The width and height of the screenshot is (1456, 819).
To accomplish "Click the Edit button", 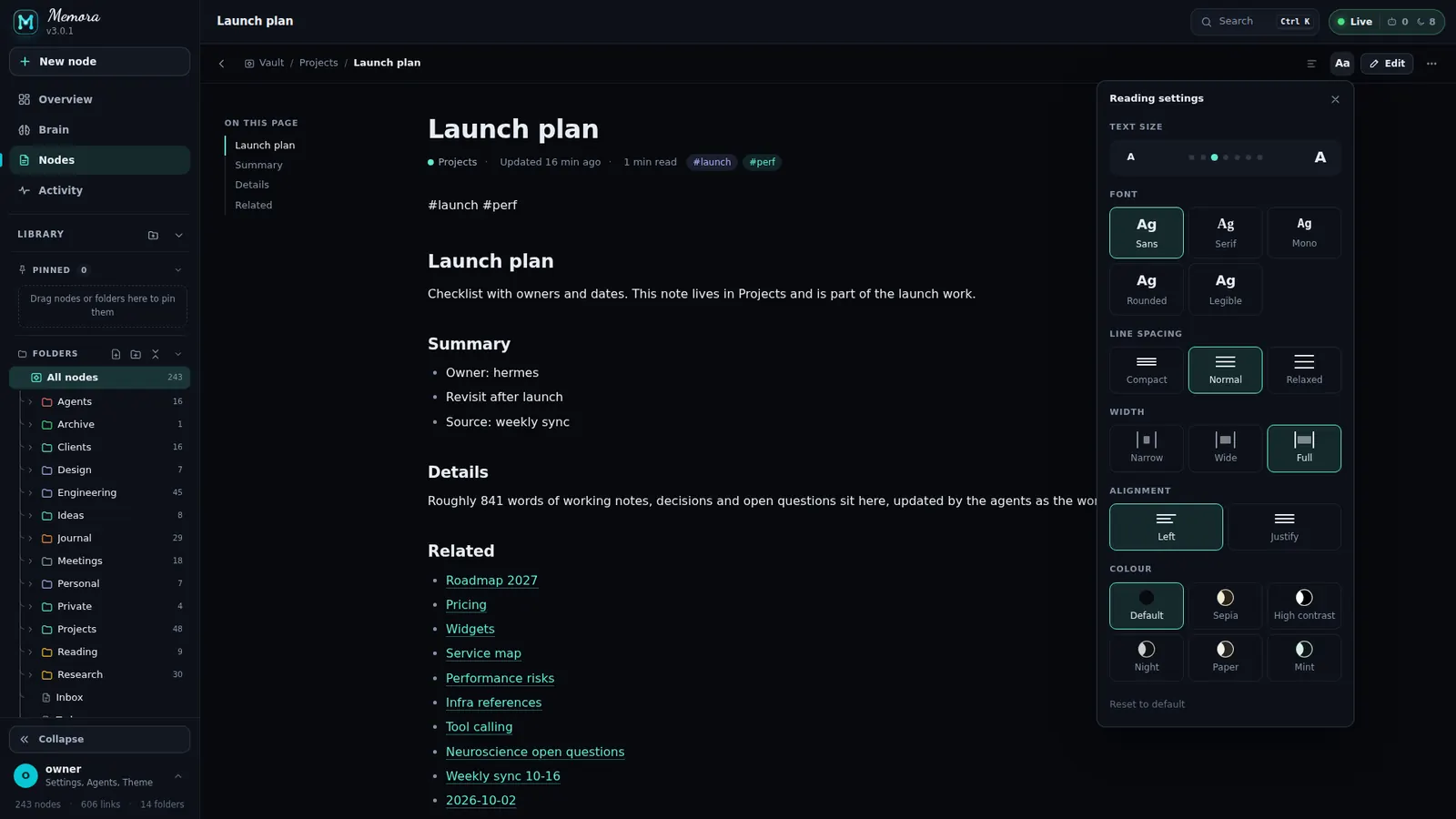I will coord(1387,64).
